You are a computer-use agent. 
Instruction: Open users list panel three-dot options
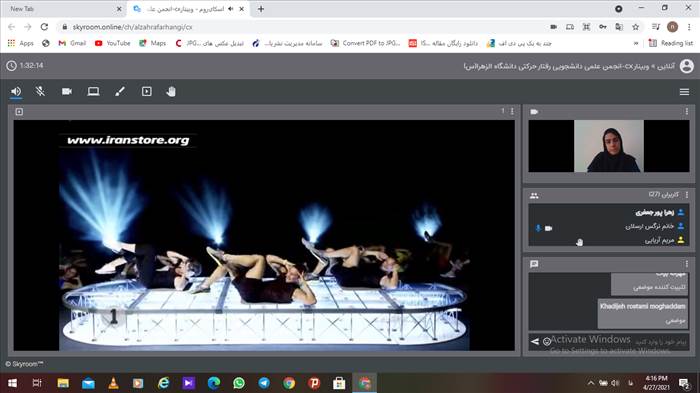pos(687,195)
